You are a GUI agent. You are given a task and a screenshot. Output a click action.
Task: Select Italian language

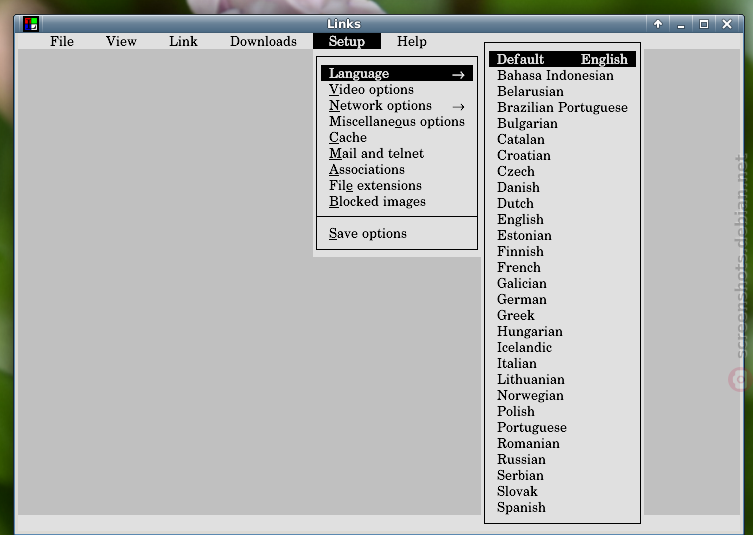point(562,364)
